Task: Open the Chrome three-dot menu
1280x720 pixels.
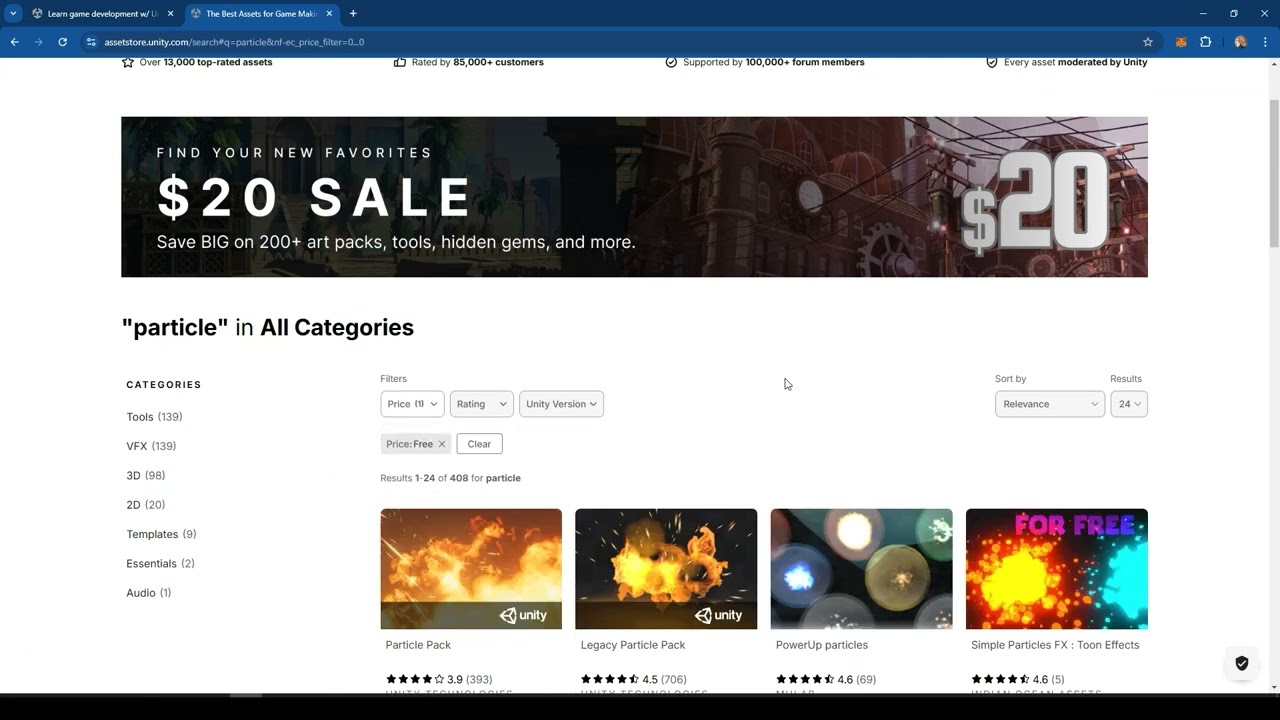Action: (x=1266, y=42)
